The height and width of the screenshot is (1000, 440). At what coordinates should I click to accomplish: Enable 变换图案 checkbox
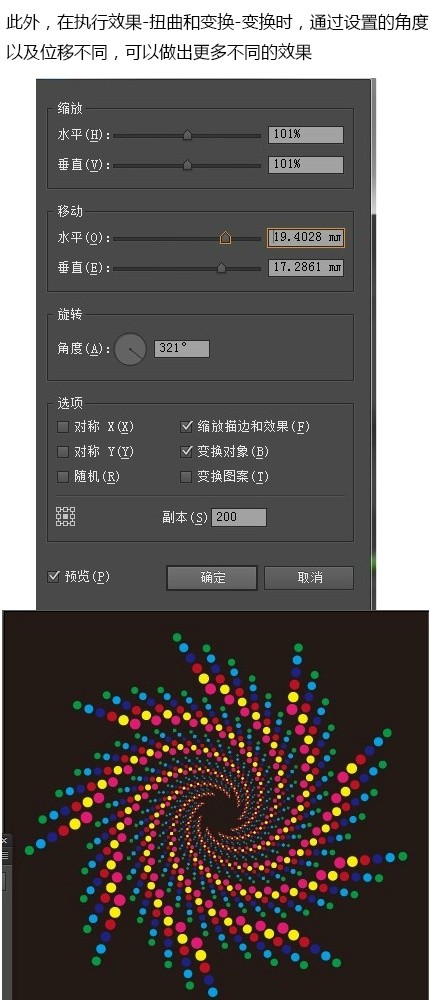pos(186,476)
